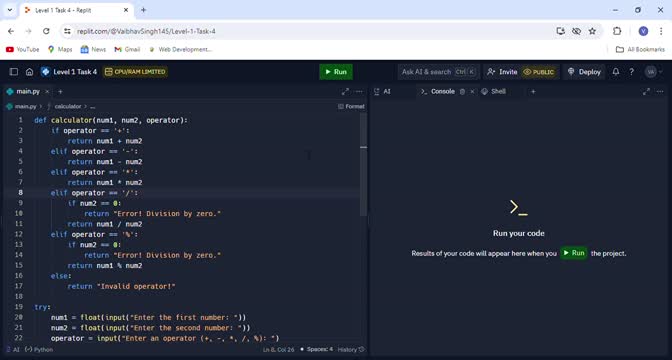Screen dimensions: 672x360
Task: Click the Deploy button
Action: 584,72
